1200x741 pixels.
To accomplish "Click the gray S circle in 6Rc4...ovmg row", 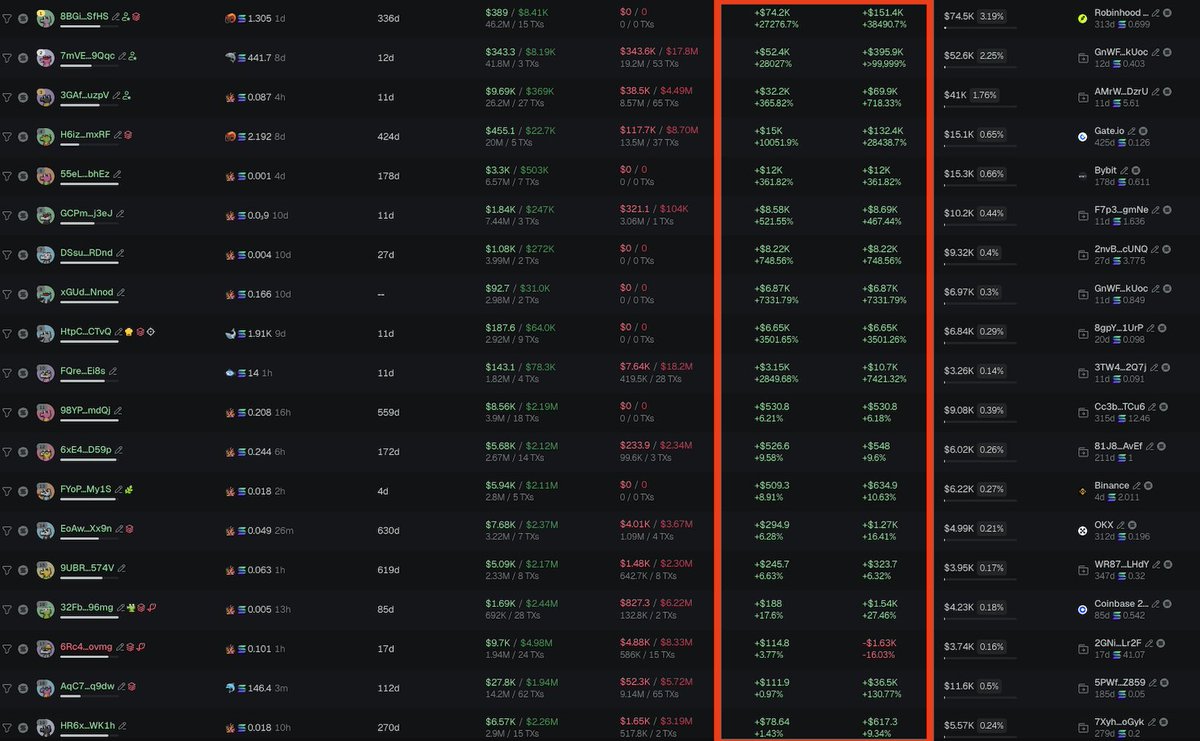I will click(x=23, y=648).
